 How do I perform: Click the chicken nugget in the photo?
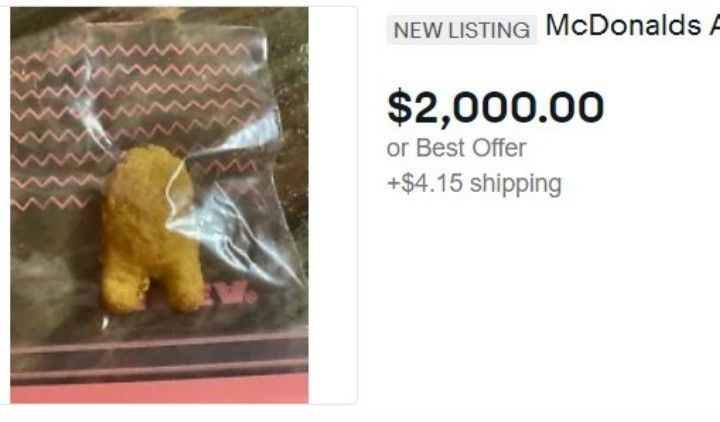[149, 230]
